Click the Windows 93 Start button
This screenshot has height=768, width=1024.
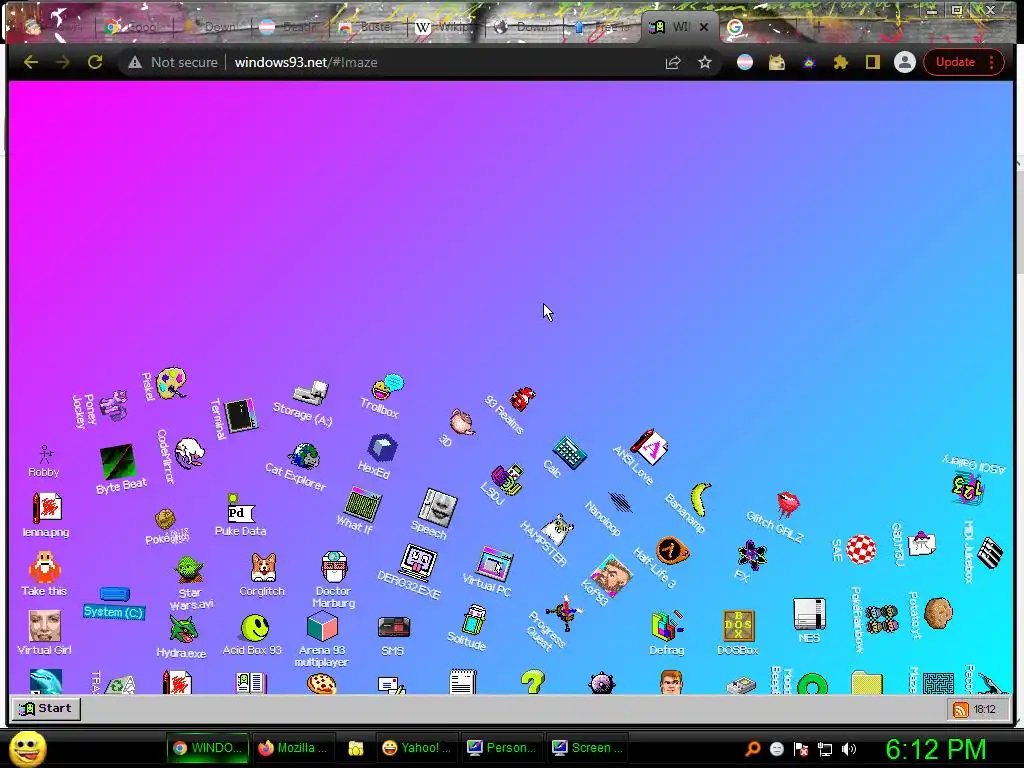46,709
